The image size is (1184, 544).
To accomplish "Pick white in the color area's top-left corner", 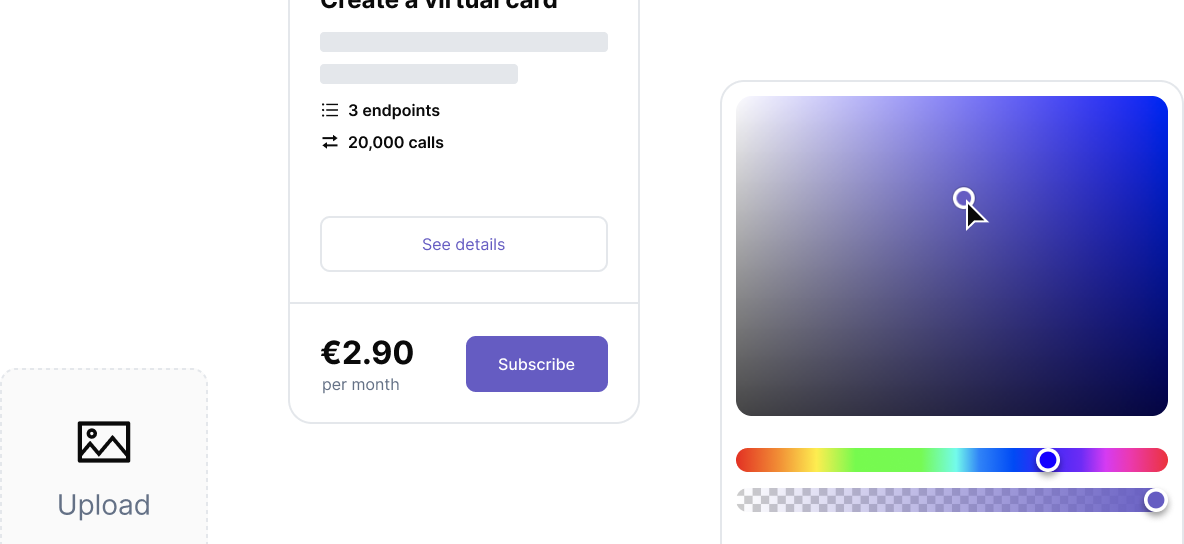I will [x=741, y=101].
